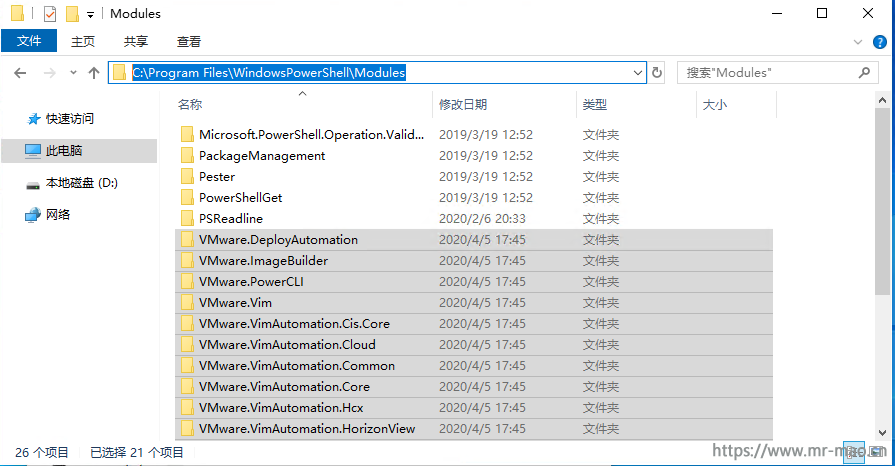The image size is (895, 466).
Task: Click PSReadline date 2020/2/6 20:33
Action: tap(482, 219)
